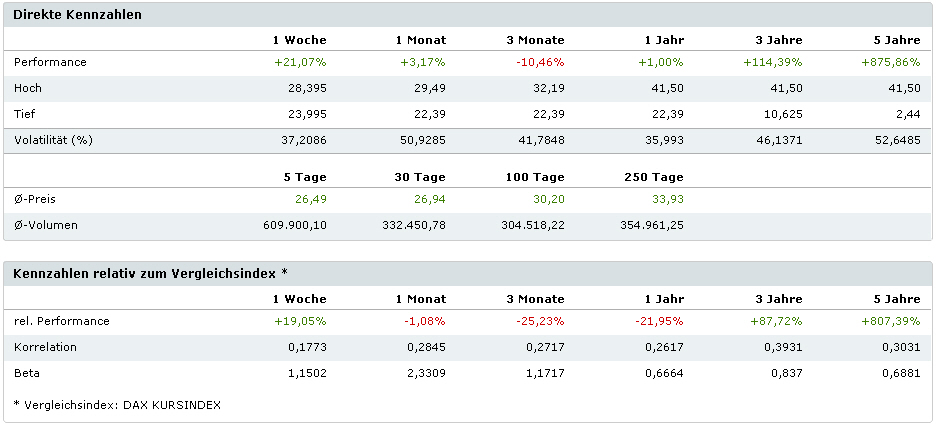Click the Vergleichsindex DAX KURSINDEX footnote
The height and width of the screenshot is (424, 936).
pos(117,405)
